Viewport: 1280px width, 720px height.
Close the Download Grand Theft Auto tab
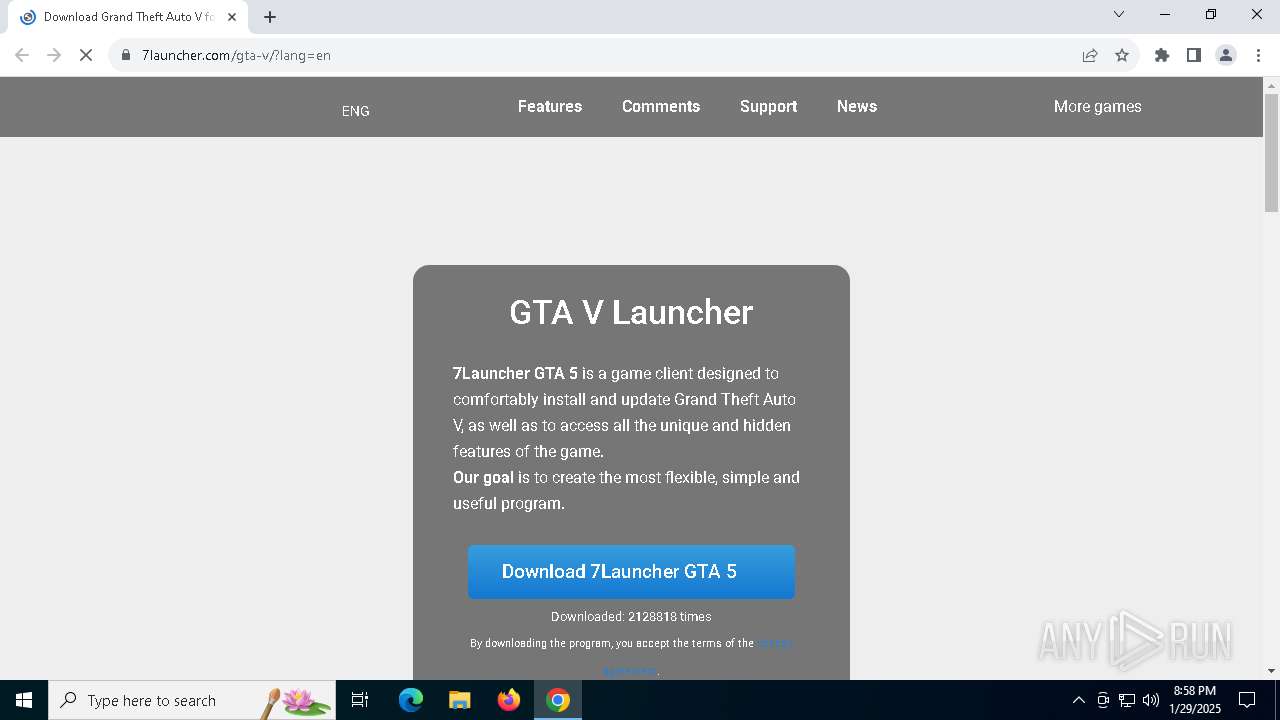pos(232,17)
